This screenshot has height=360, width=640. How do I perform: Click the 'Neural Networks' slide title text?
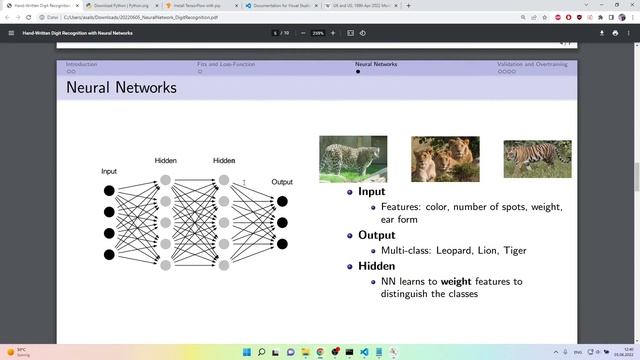(x=121, y=87)
